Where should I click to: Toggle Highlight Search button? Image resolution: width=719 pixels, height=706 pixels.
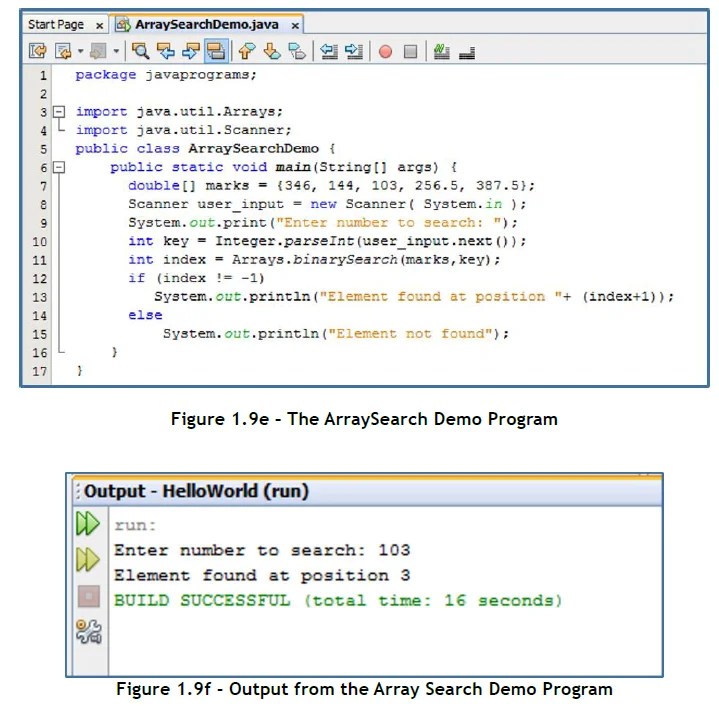(x=216, y=51)
